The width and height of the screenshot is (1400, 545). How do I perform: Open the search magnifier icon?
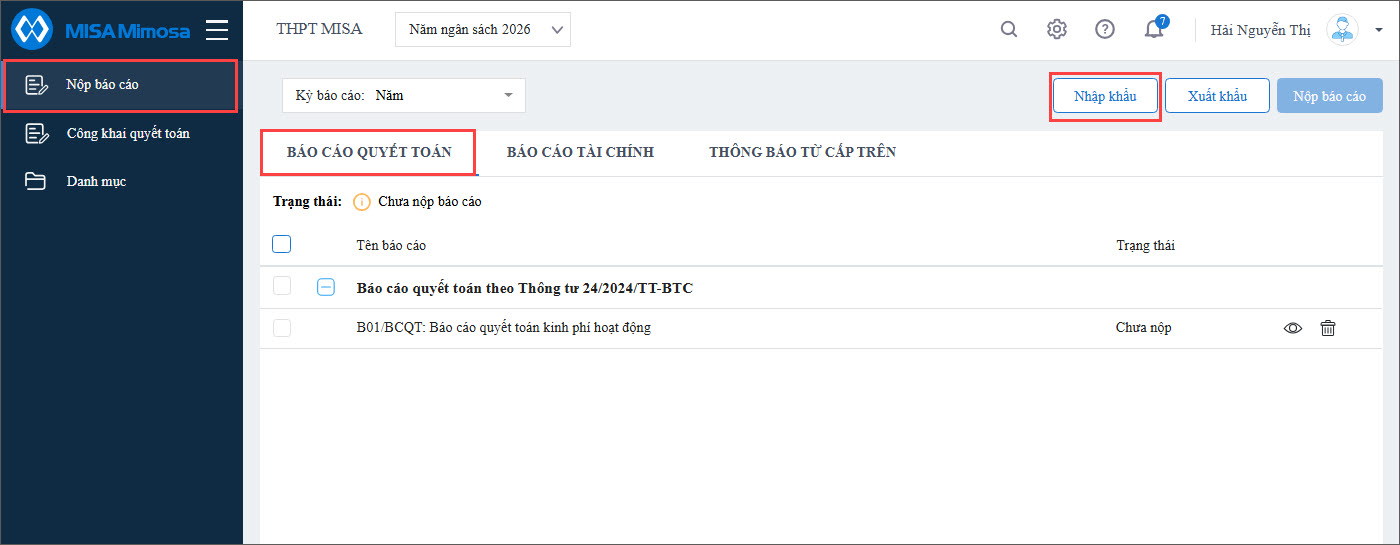(1009, 29)
